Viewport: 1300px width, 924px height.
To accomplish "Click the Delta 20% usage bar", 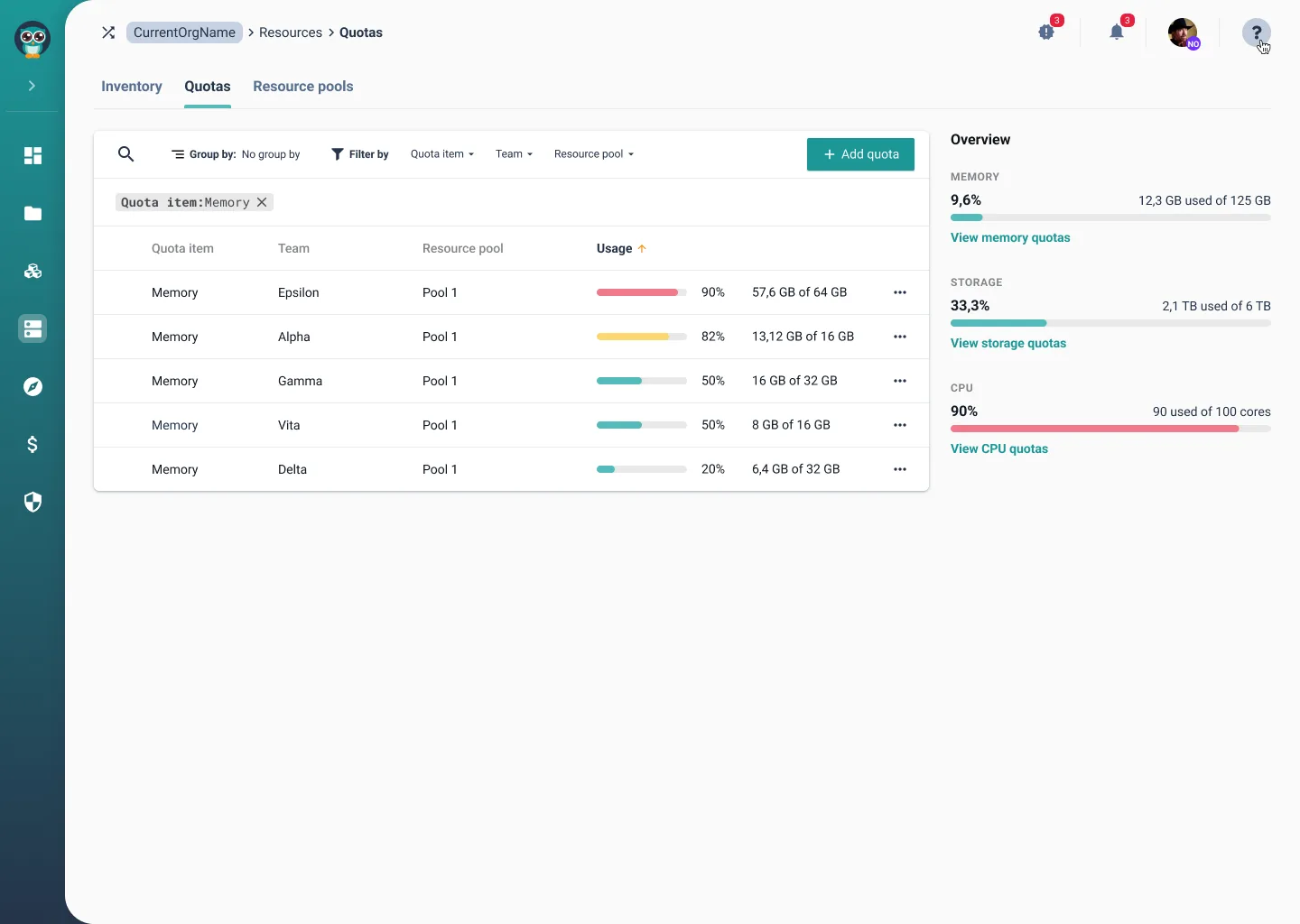I will [x=642, y=469].
